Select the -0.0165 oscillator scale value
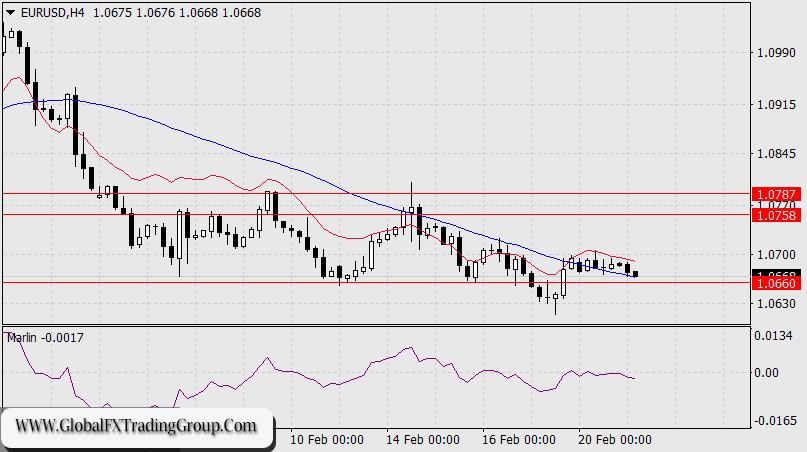 [x=775, y=421]
